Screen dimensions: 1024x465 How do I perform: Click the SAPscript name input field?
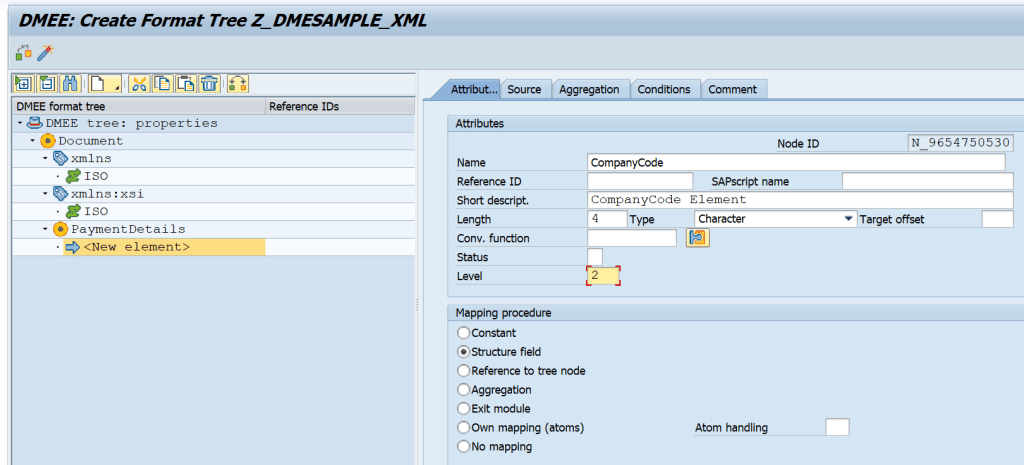(927, 182)
